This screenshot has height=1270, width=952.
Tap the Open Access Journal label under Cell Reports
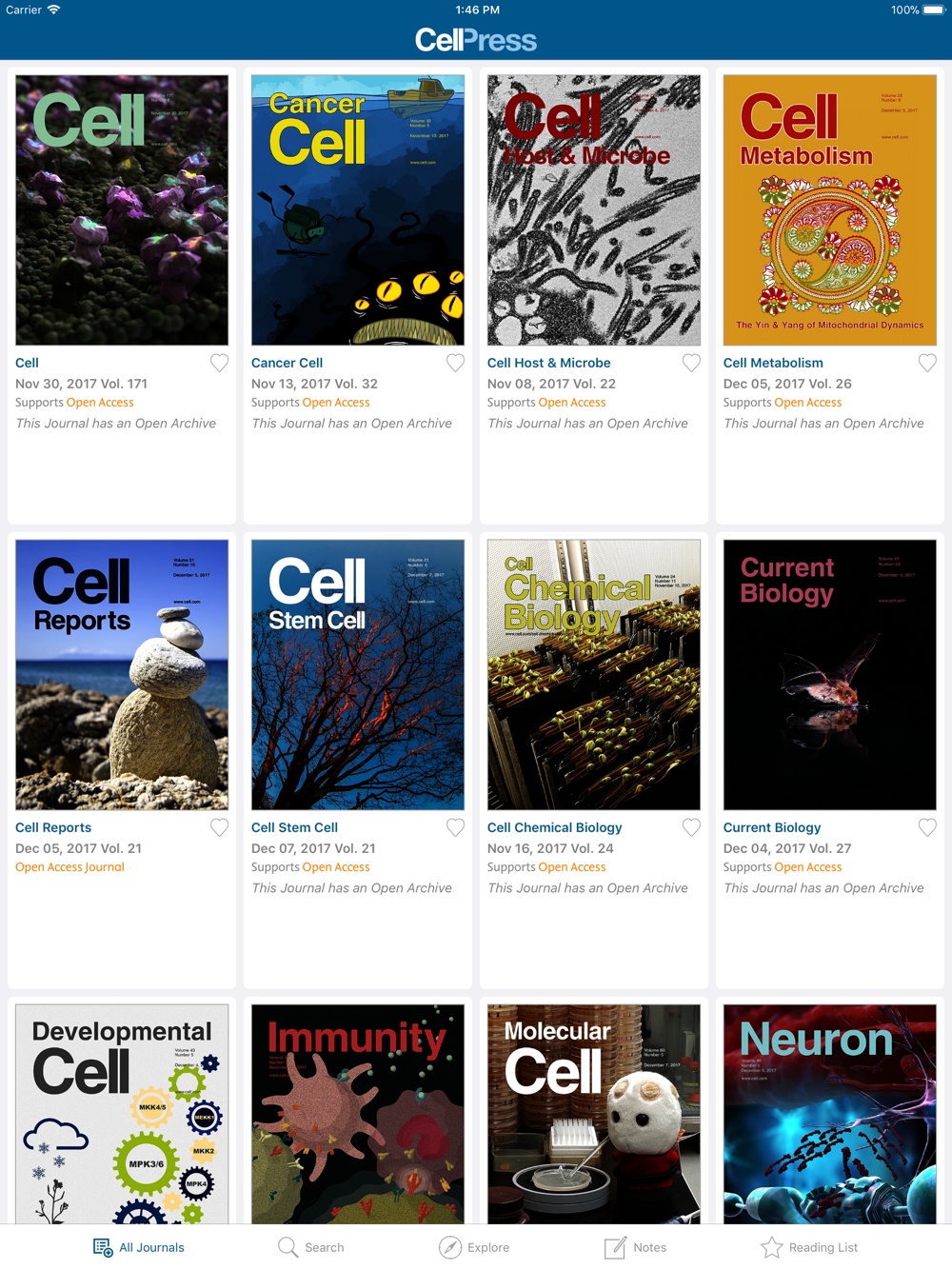click(69, 867)
